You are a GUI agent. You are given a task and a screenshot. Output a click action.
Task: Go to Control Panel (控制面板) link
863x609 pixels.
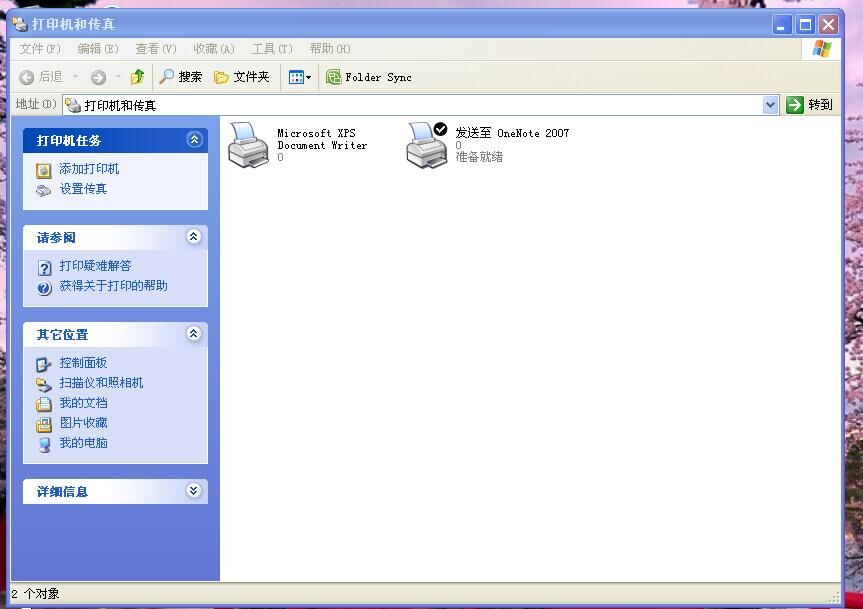click(83, 363)
